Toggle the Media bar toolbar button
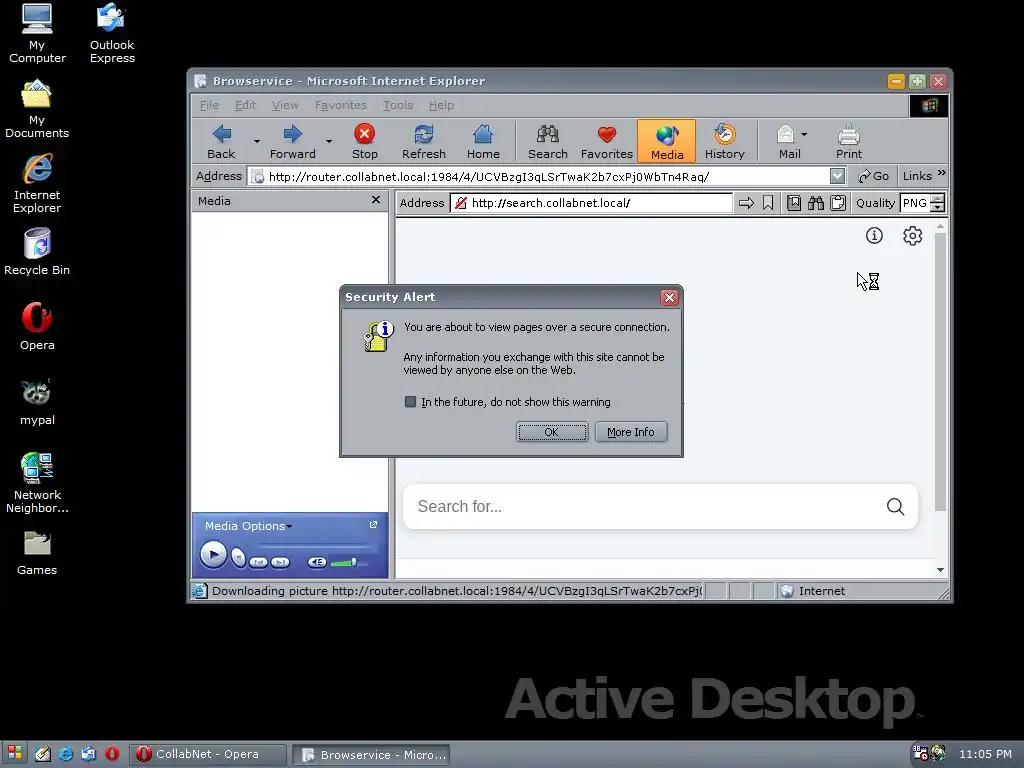Viewport: 1024px width, 768px height. 667,141
